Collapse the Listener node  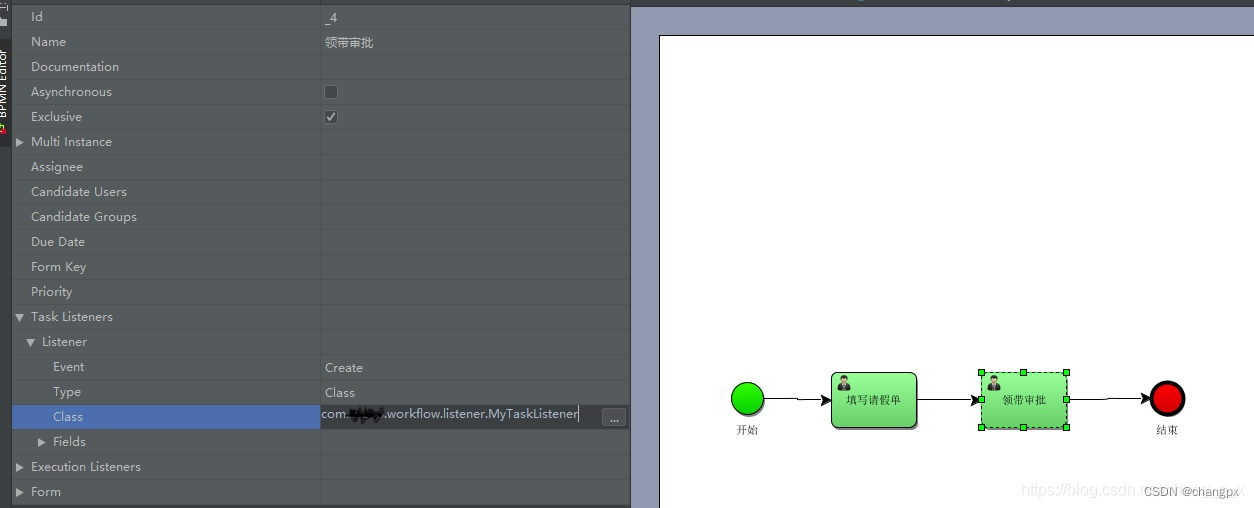[31, 342]
